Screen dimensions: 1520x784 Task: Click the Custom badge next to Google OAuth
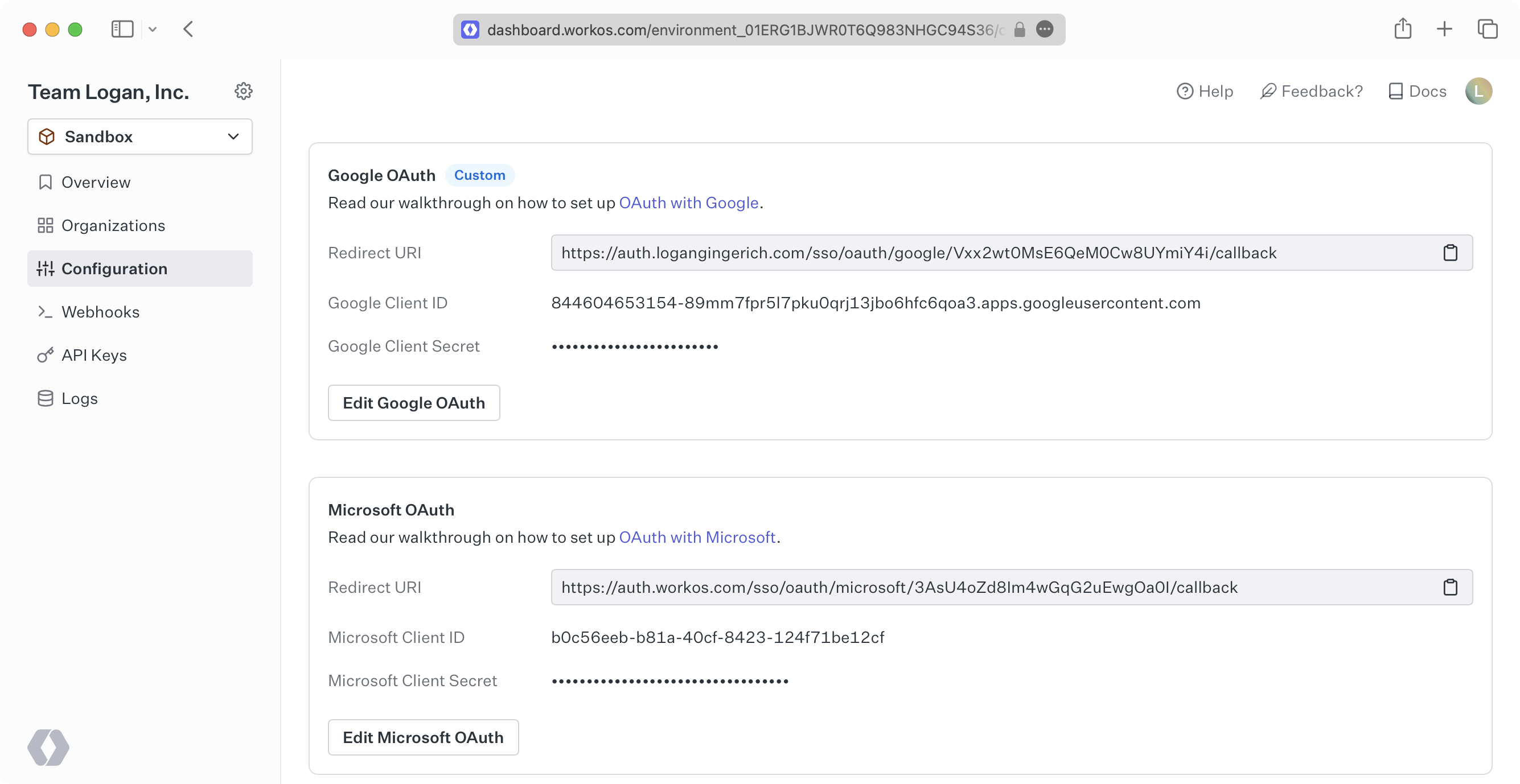tap(479, 175)
